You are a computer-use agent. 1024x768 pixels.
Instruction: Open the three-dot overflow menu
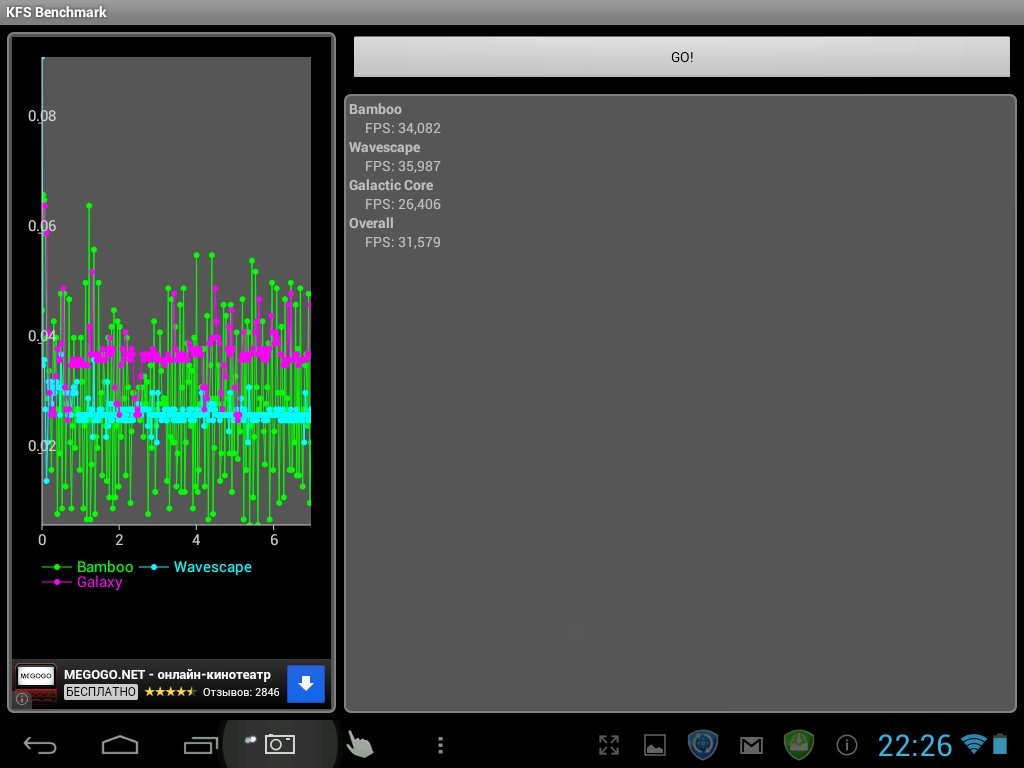pyautogui.click(x=440, y=745)
